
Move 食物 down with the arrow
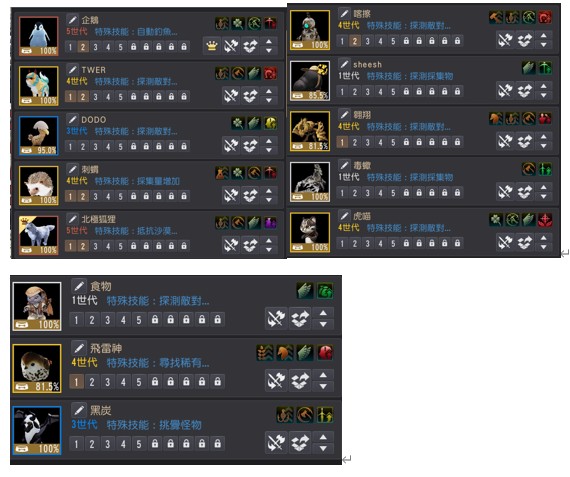[x=323, y=324]
